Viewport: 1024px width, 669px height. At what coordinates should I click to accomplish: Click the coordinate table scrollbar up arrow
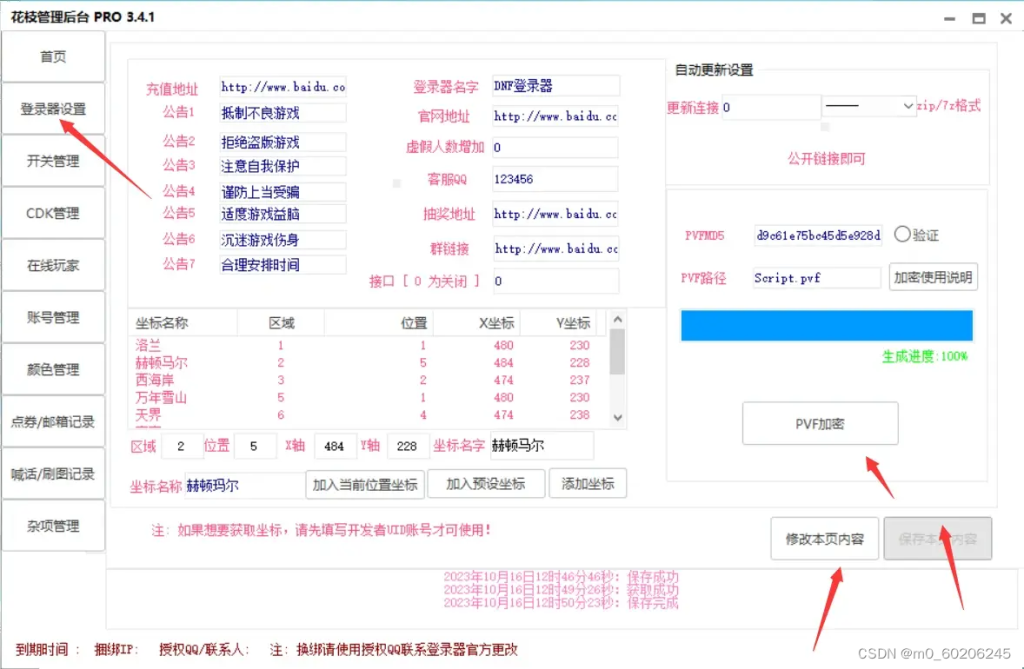pyautogui.click(x=618, y=319)
